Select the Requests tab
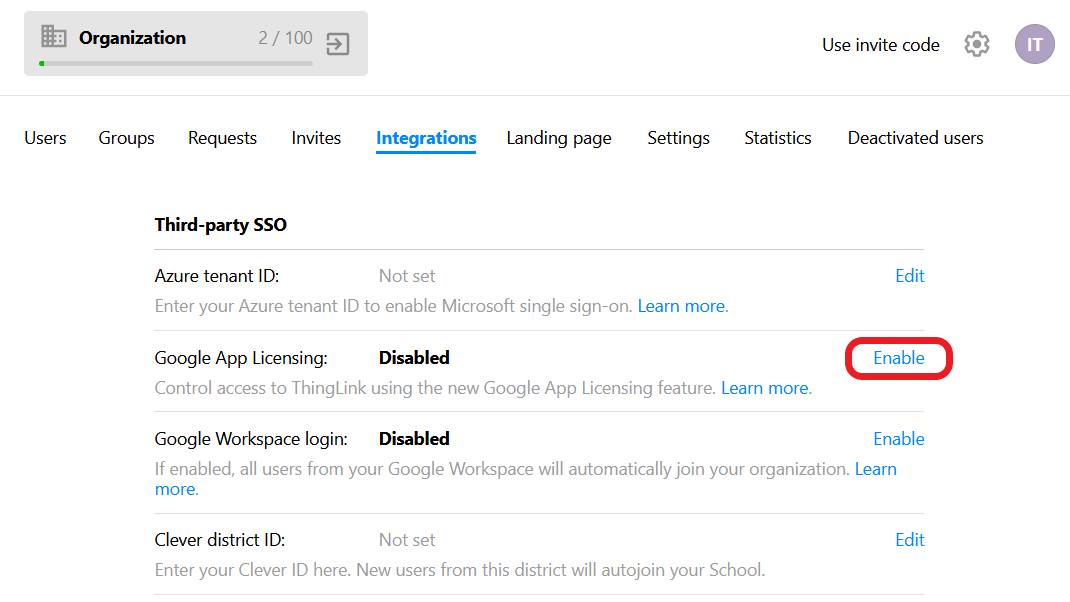 (222, 138)
